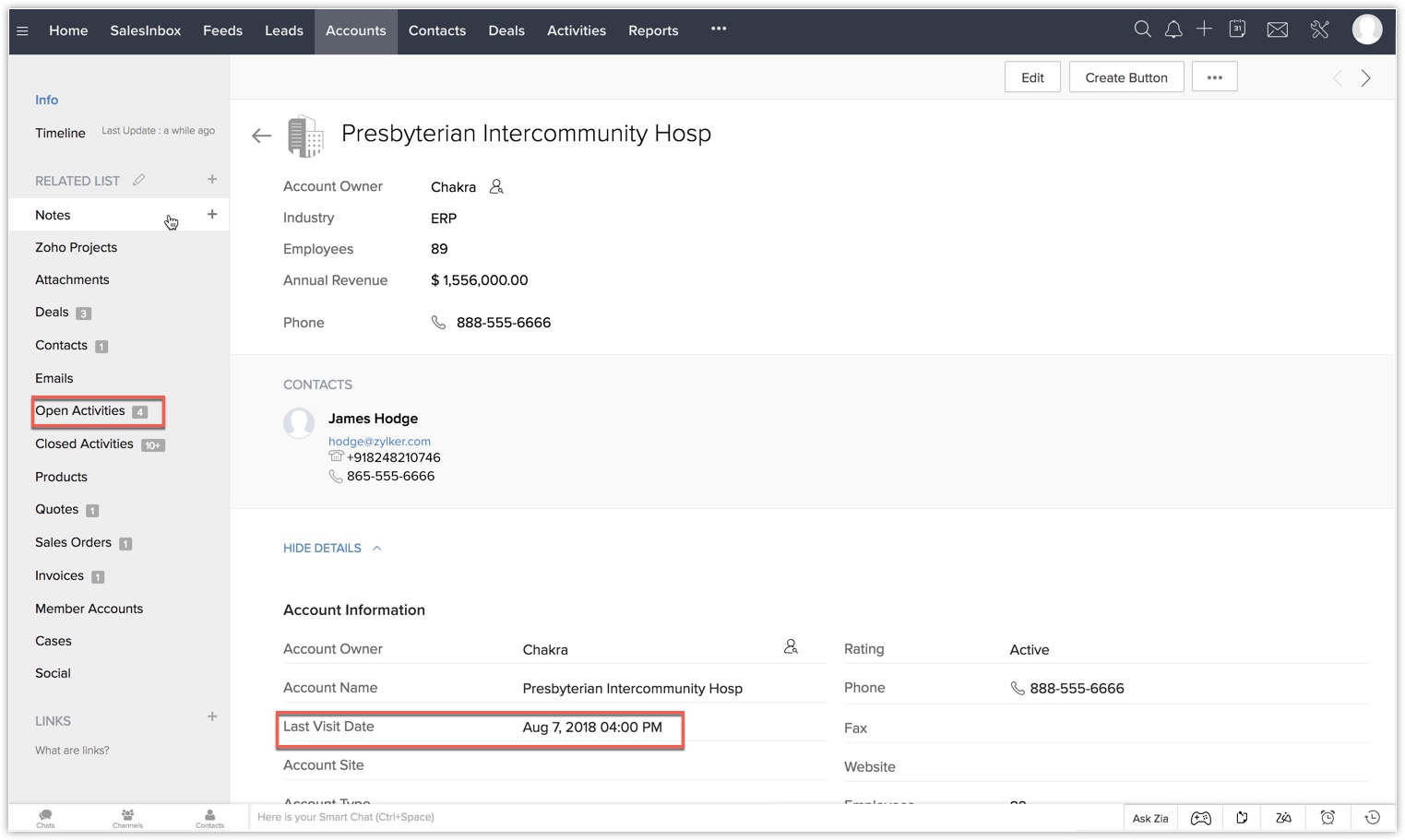Go to next record arrow
This screenshot has height=840, width=1405.
(x=1366, y=78)
